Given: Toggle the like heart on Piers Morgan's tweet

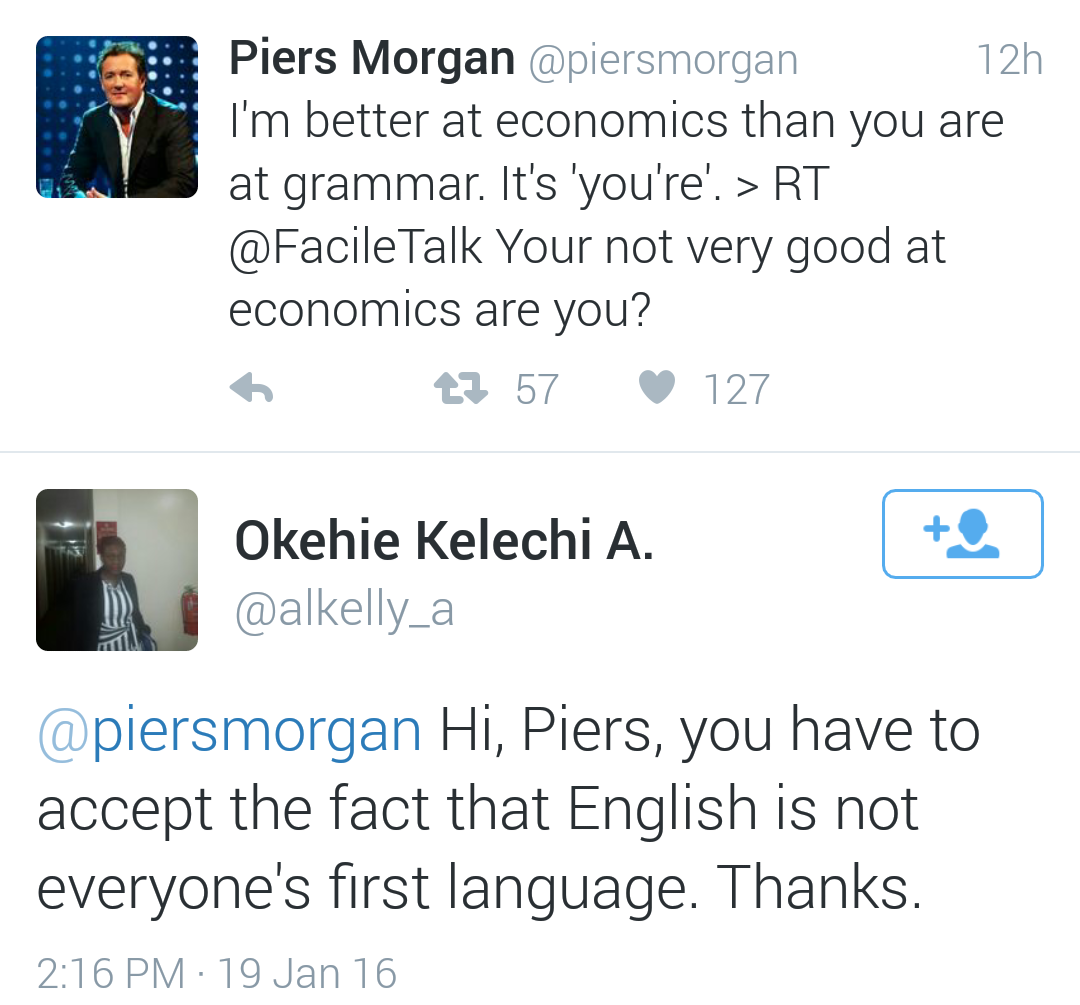Looking at the screenshot, I should point(656,388).
